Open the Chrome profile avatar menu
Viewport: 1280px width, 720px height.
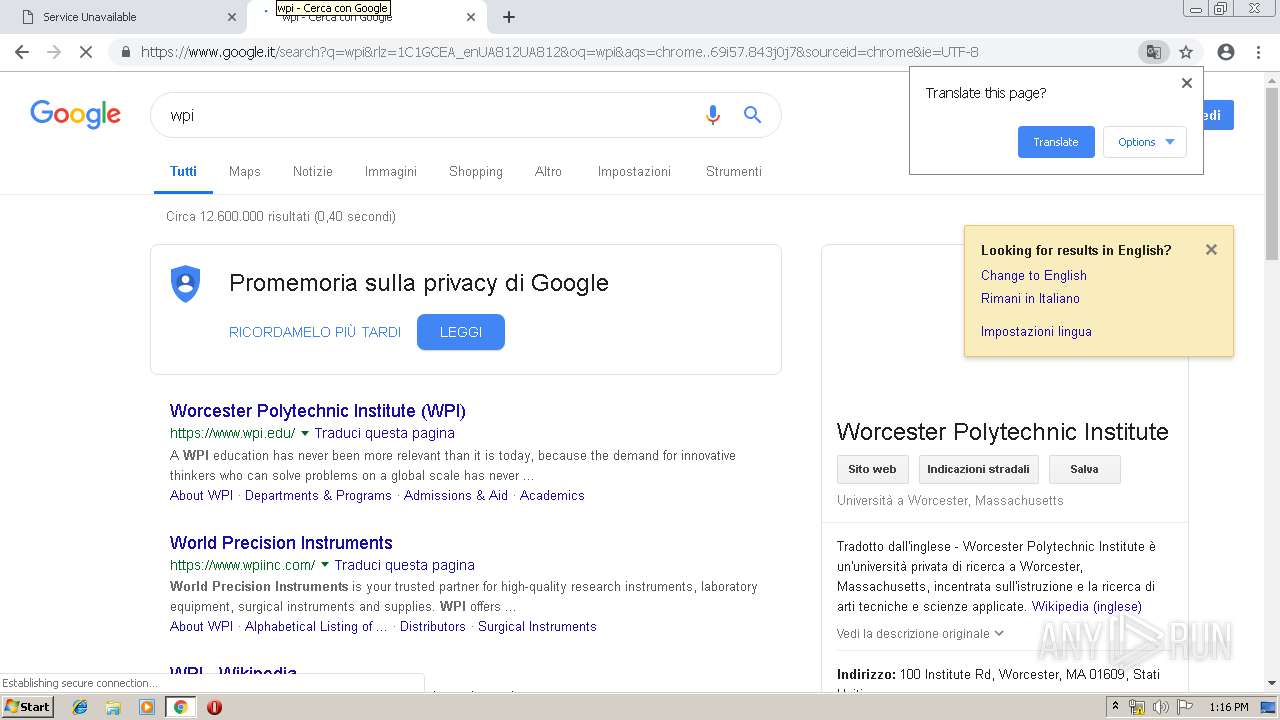click(x=1226, y=52)
